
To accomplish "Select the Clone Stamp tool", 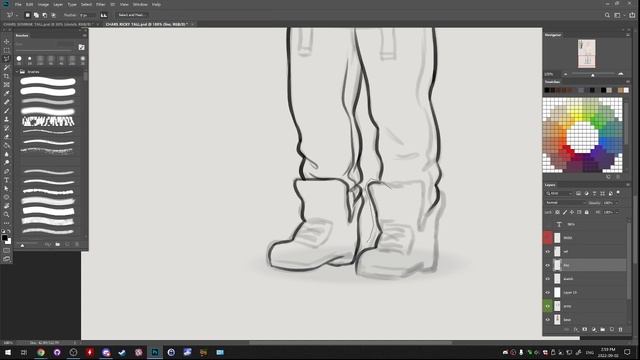I will click(x=7, y=119).
